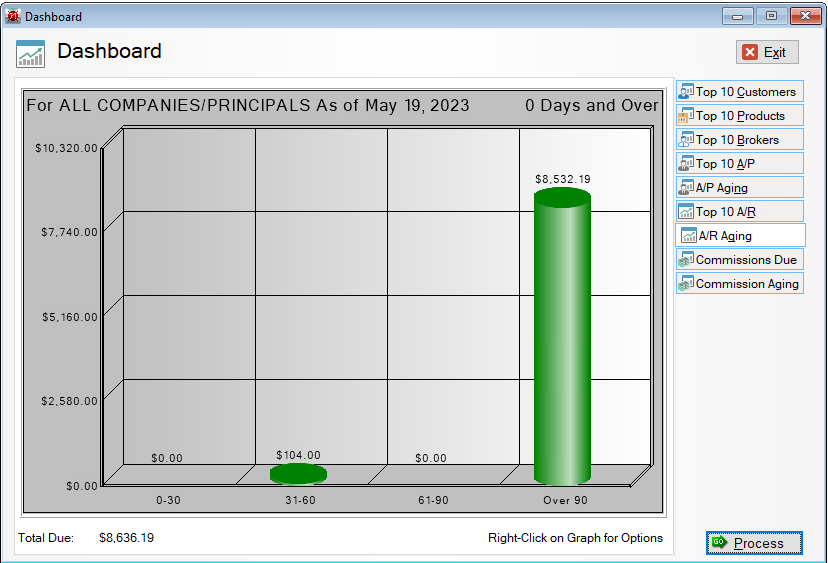Click the $5,160.00 axis value

(70, 317)
